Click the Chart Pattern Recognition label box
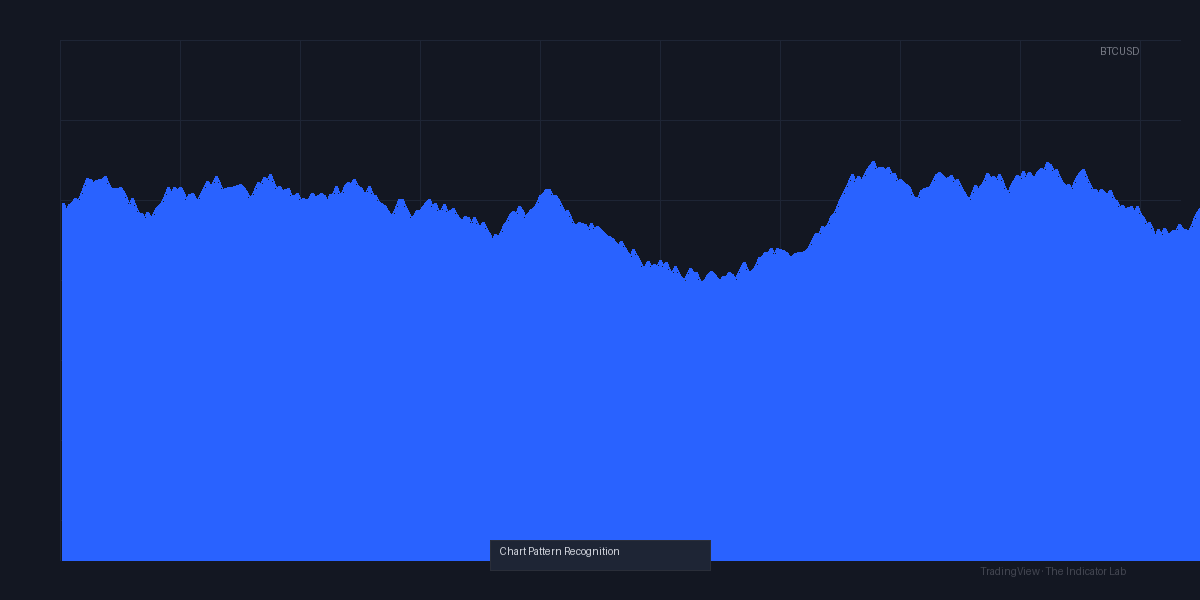The image size is (1200, 600). 600,555
